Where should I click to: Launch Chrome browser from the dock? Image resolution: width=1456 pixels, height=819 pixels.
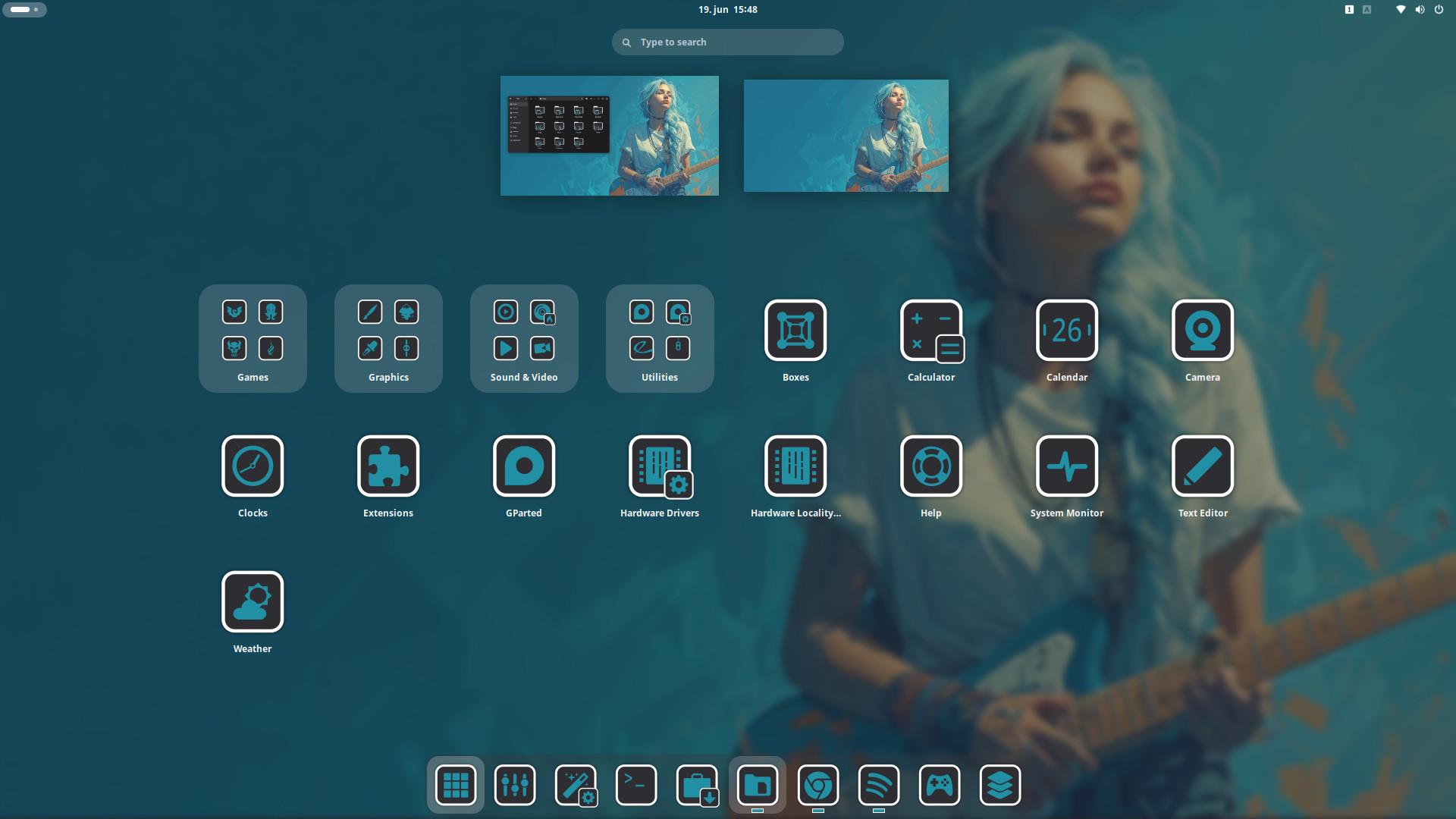[x=818, y=785]
